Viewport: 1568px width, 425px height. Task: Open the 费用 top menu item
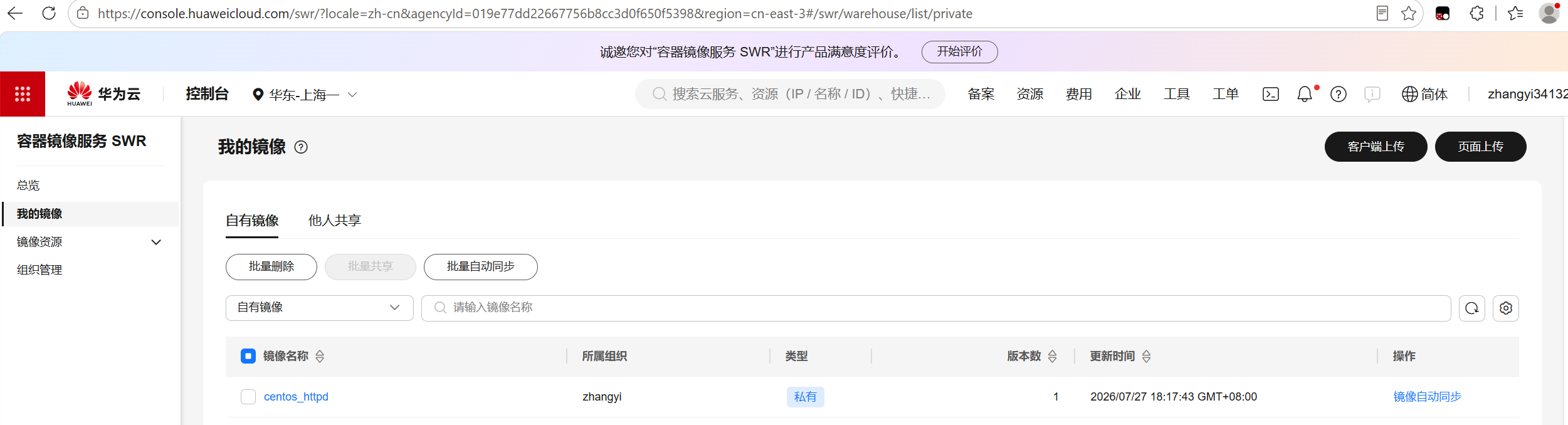pos(1079,94)
